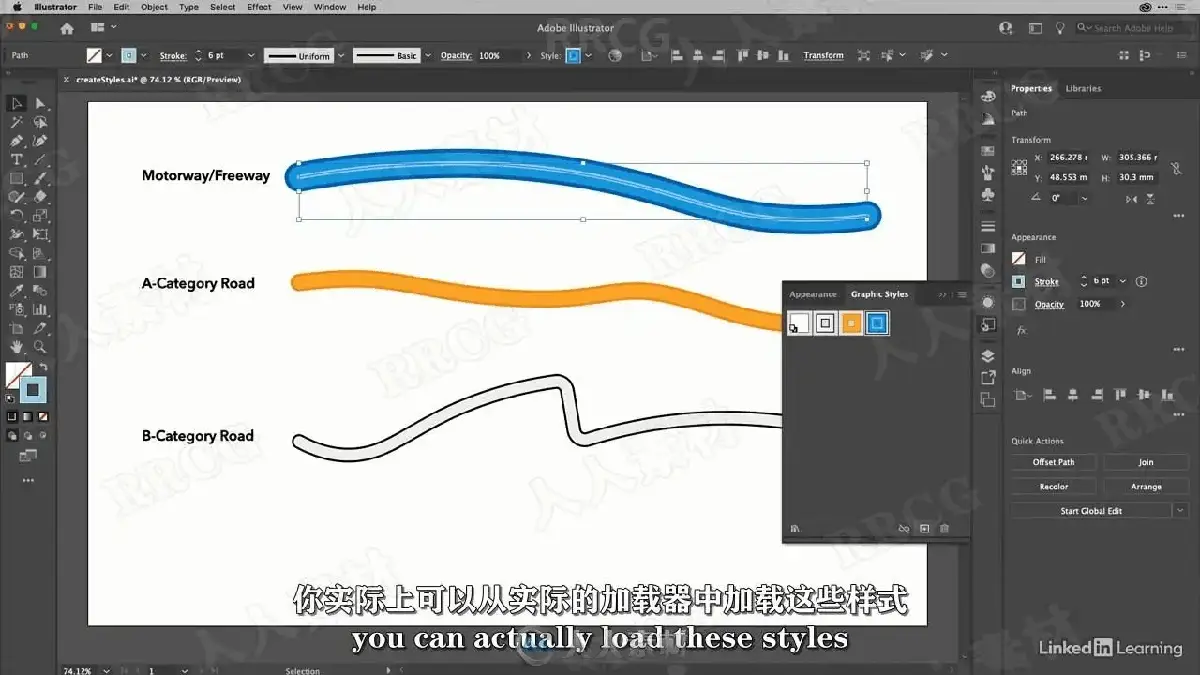
Task: Click Transform link in control bar
Action: tap(823, 56)
